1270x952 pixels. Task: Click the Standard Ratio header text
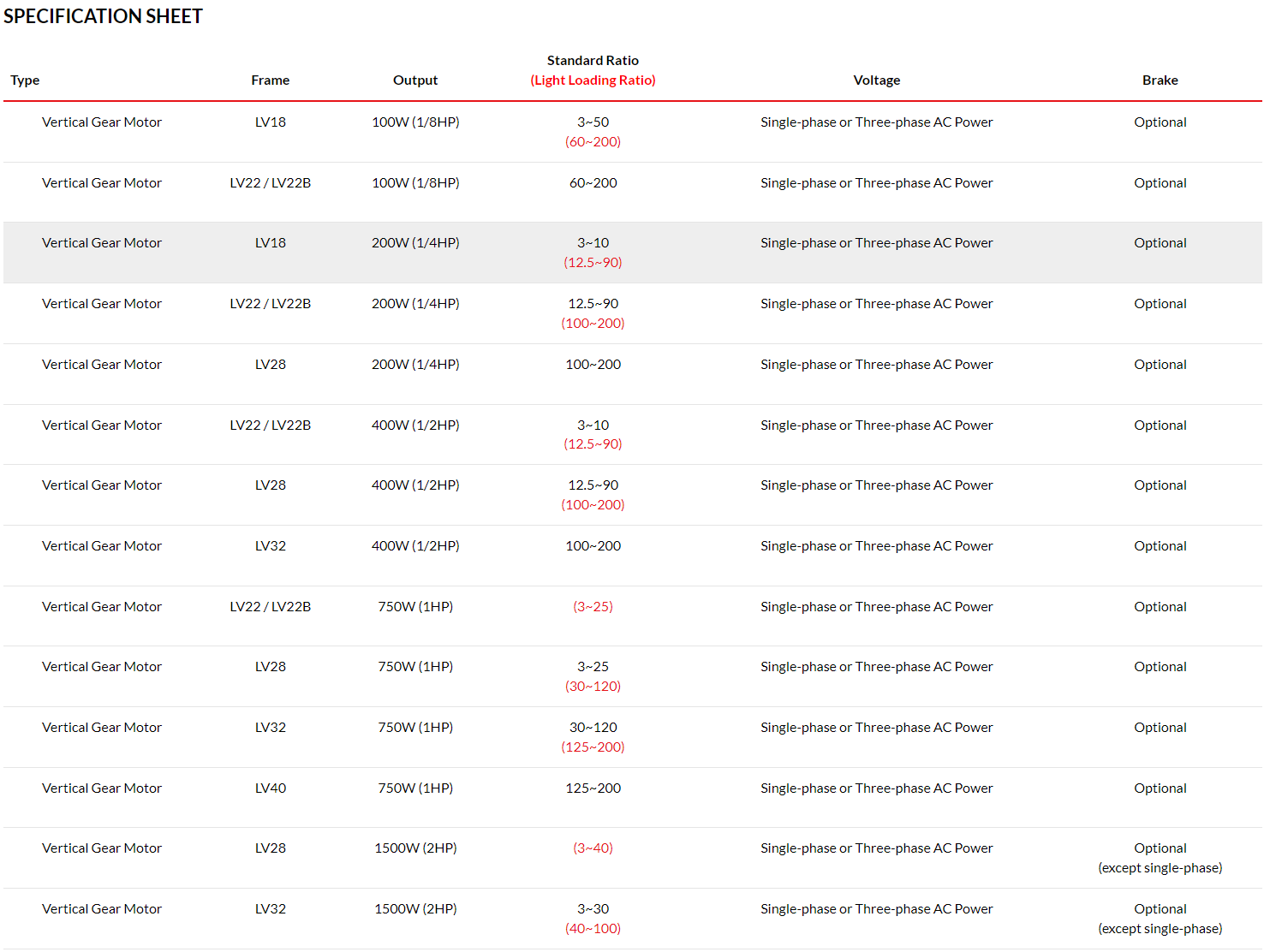tap(593, 61)
